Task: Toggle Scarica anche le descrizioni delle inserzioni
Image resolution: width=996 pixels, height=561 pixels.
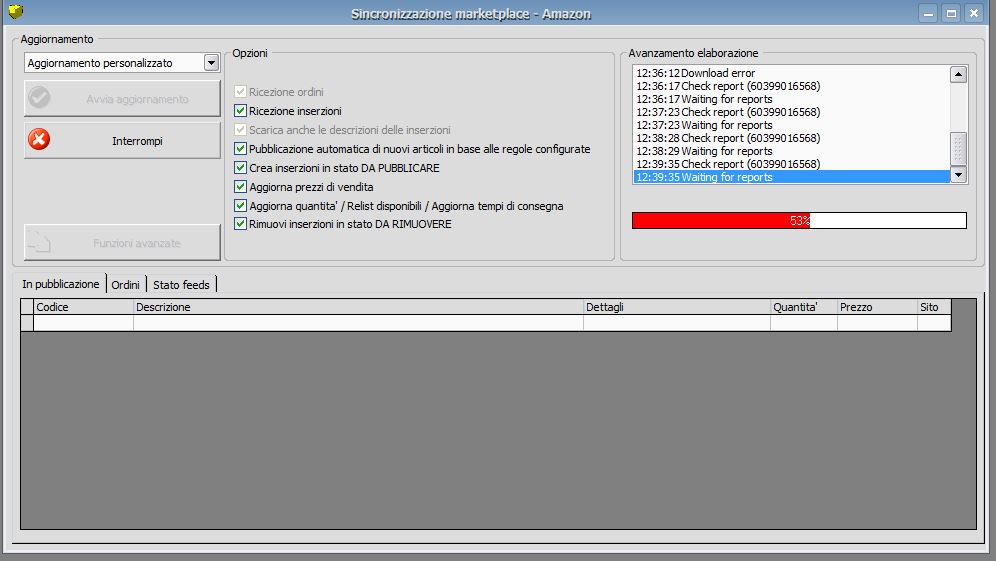Action: tap(240, 130)
